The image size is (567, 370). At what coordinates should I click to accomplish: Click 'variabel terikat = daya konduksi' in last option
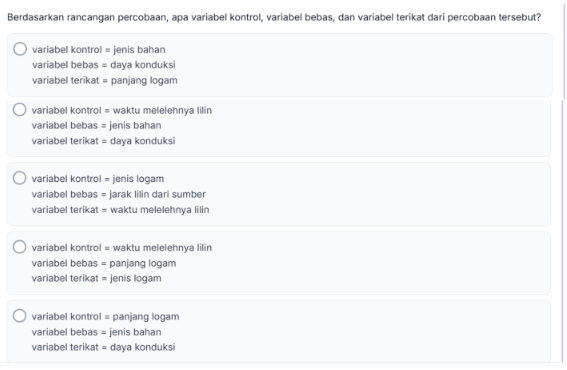point(103,347)
